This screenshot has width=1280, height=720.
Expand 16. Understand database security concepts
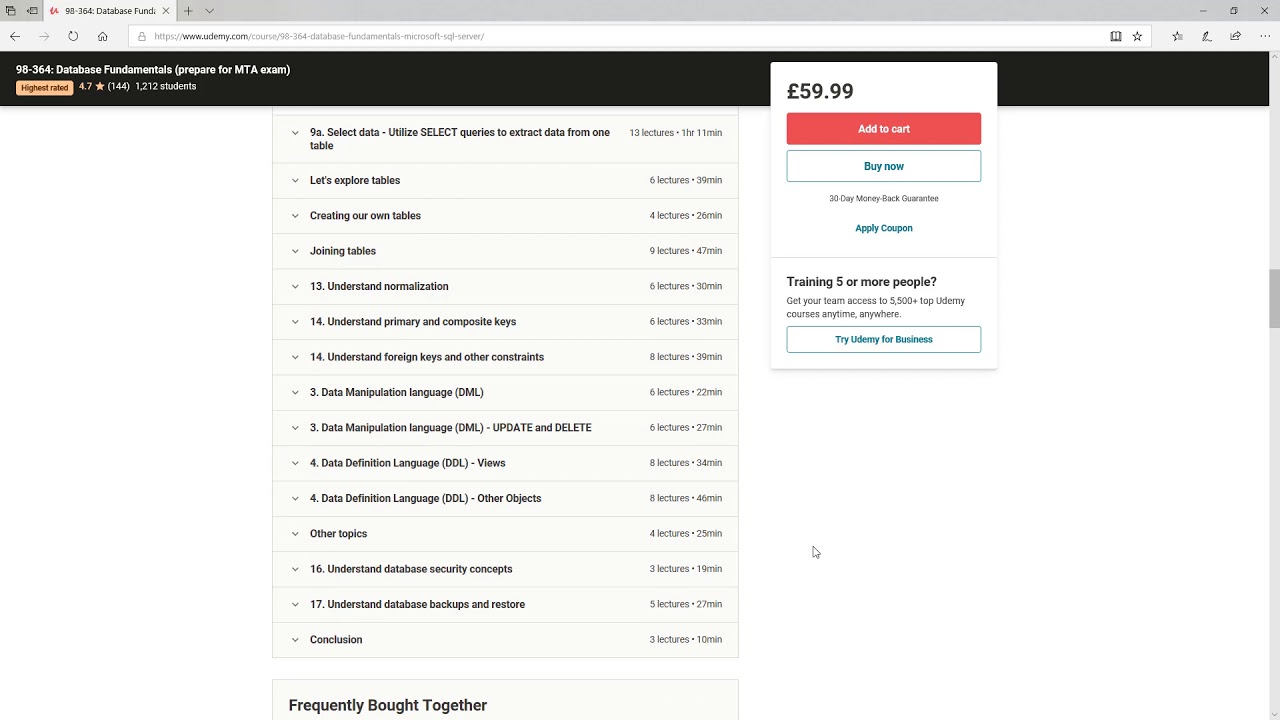click(411, 569)
